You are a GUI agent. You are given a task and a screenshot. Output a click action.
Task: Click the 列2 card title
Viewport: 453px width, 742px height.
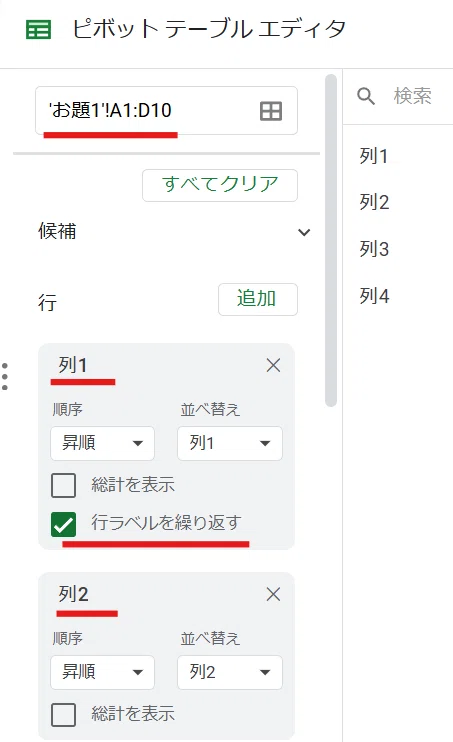tap(73, 594)
